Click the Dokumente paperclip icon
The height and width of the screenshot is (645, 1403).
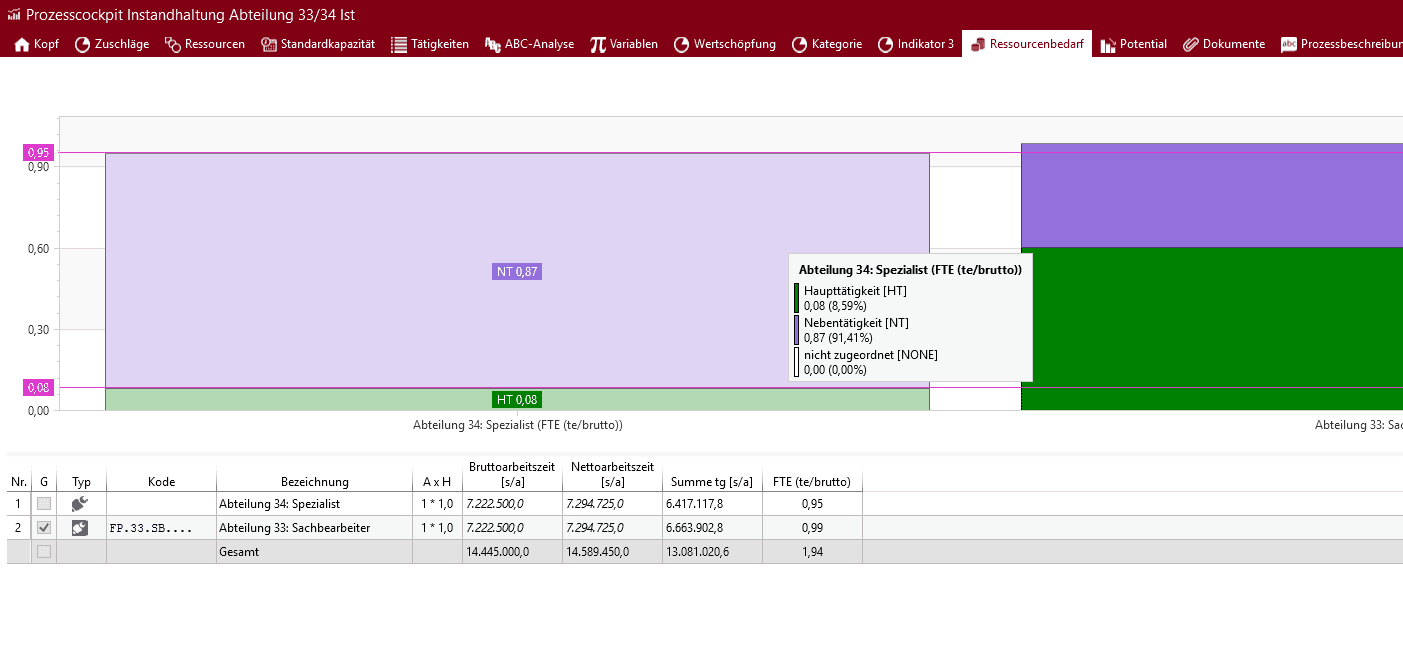[1190, 44]
